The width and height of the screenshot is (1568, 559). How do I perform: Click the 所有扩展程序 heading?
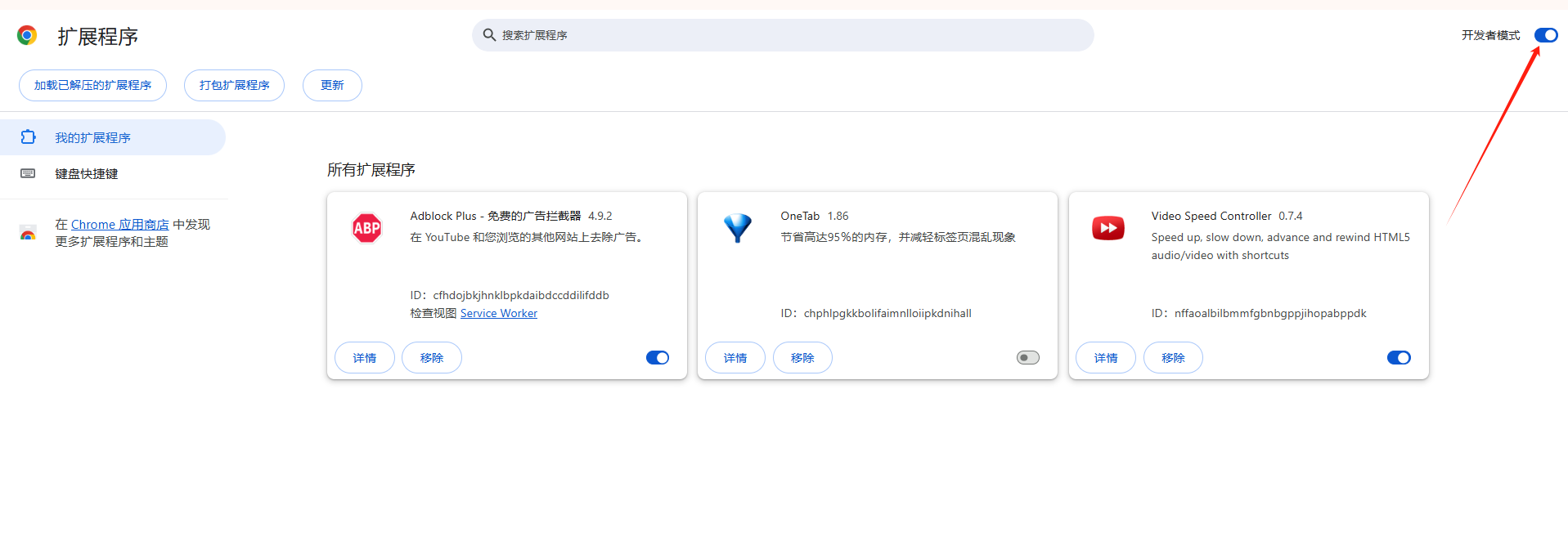pos(371,170)
